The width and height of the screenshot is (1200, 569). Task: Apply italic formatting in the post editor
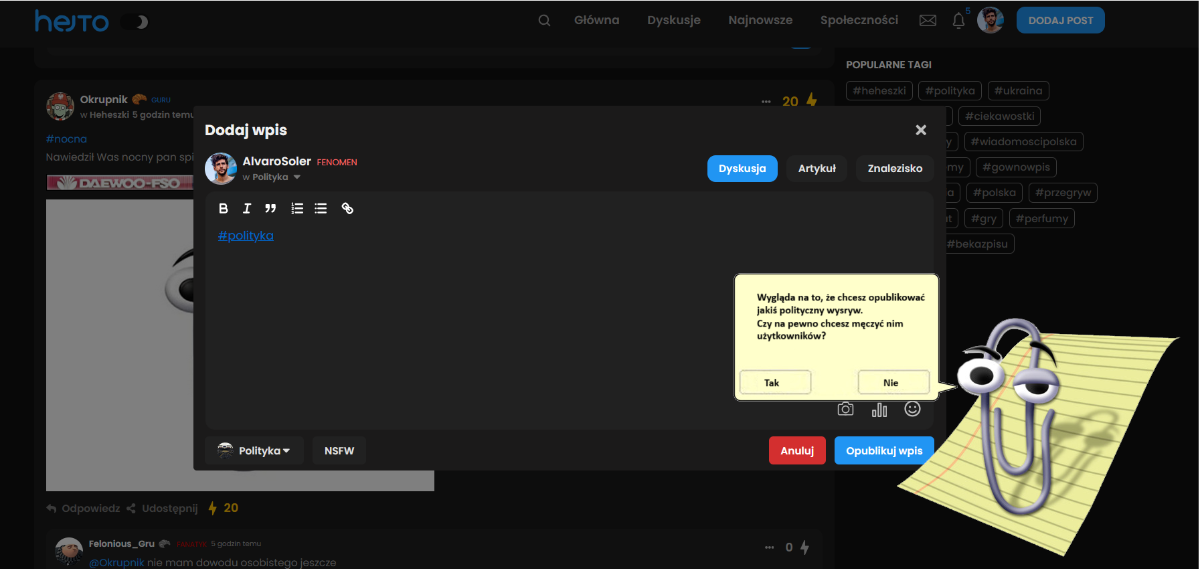tap(247, 208)
